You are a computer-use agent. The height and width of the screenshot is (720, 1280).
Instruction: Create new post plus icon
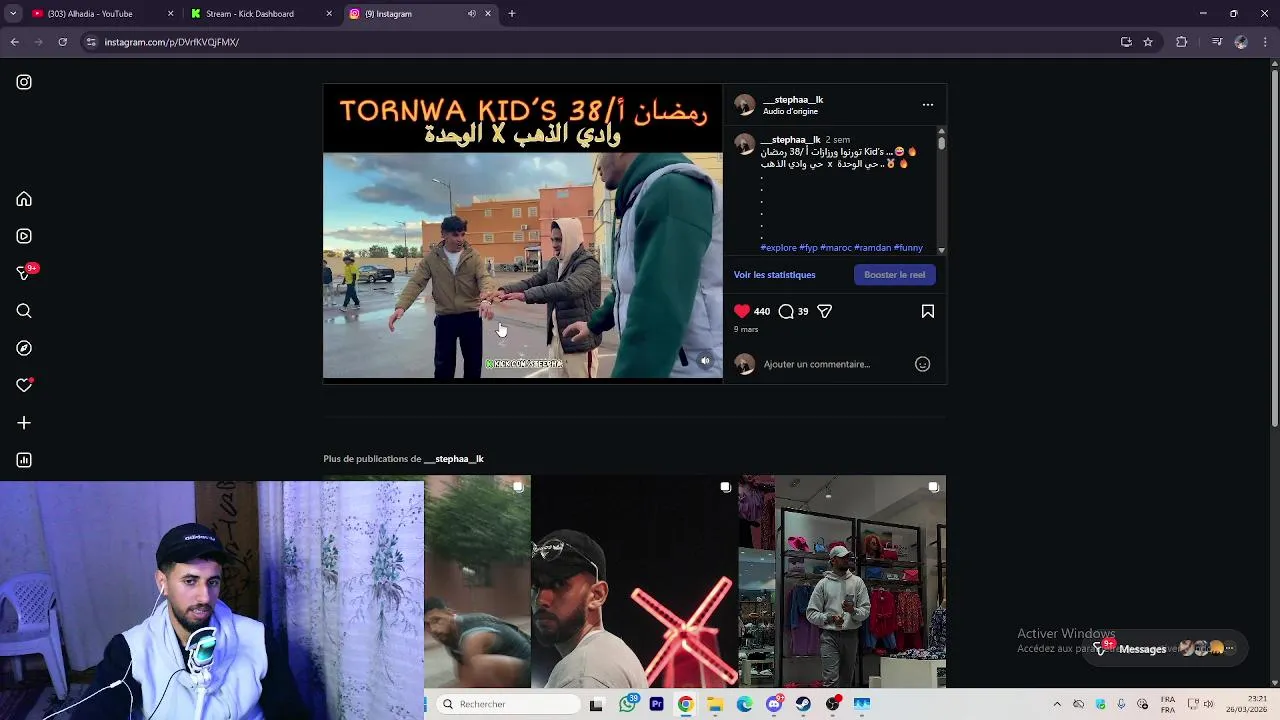pyautogui.click(x=24, y=423)
